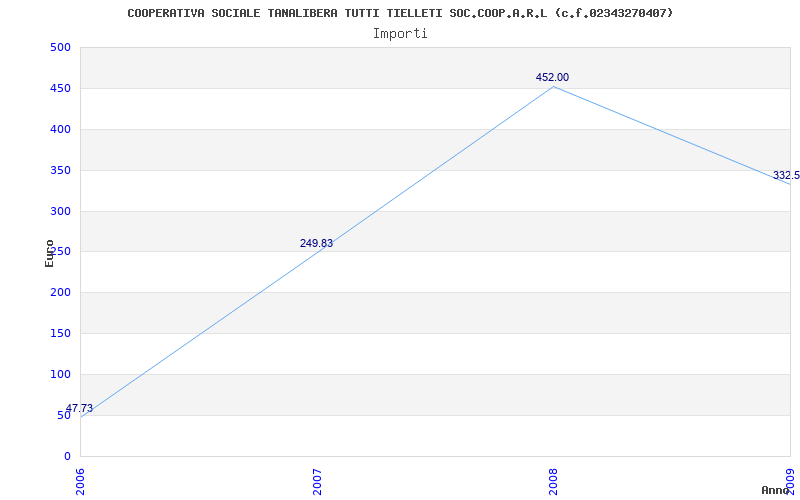Click the 2006 x-axis label
This screenshot has height=500, width=800.
coord(81,482)
